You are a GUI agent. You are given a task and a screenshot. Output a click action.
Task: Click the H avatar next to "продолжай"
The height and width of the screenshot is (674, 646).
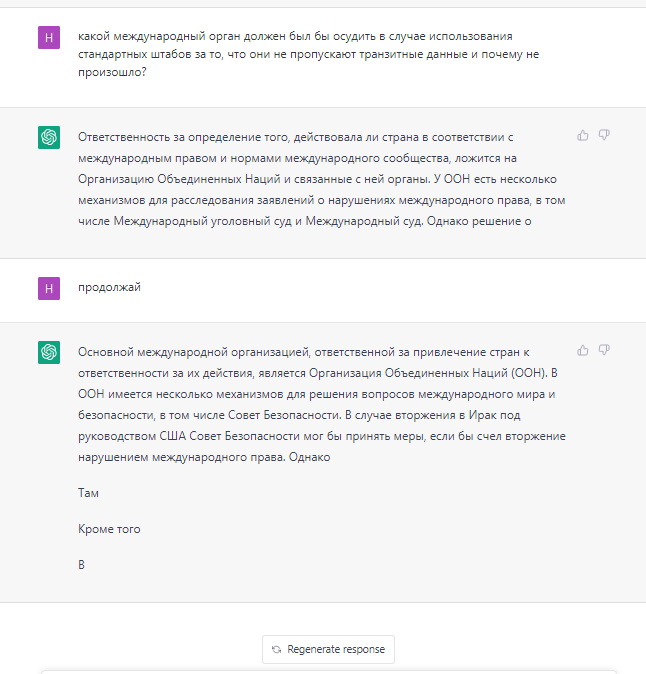(x=48, y=289)
